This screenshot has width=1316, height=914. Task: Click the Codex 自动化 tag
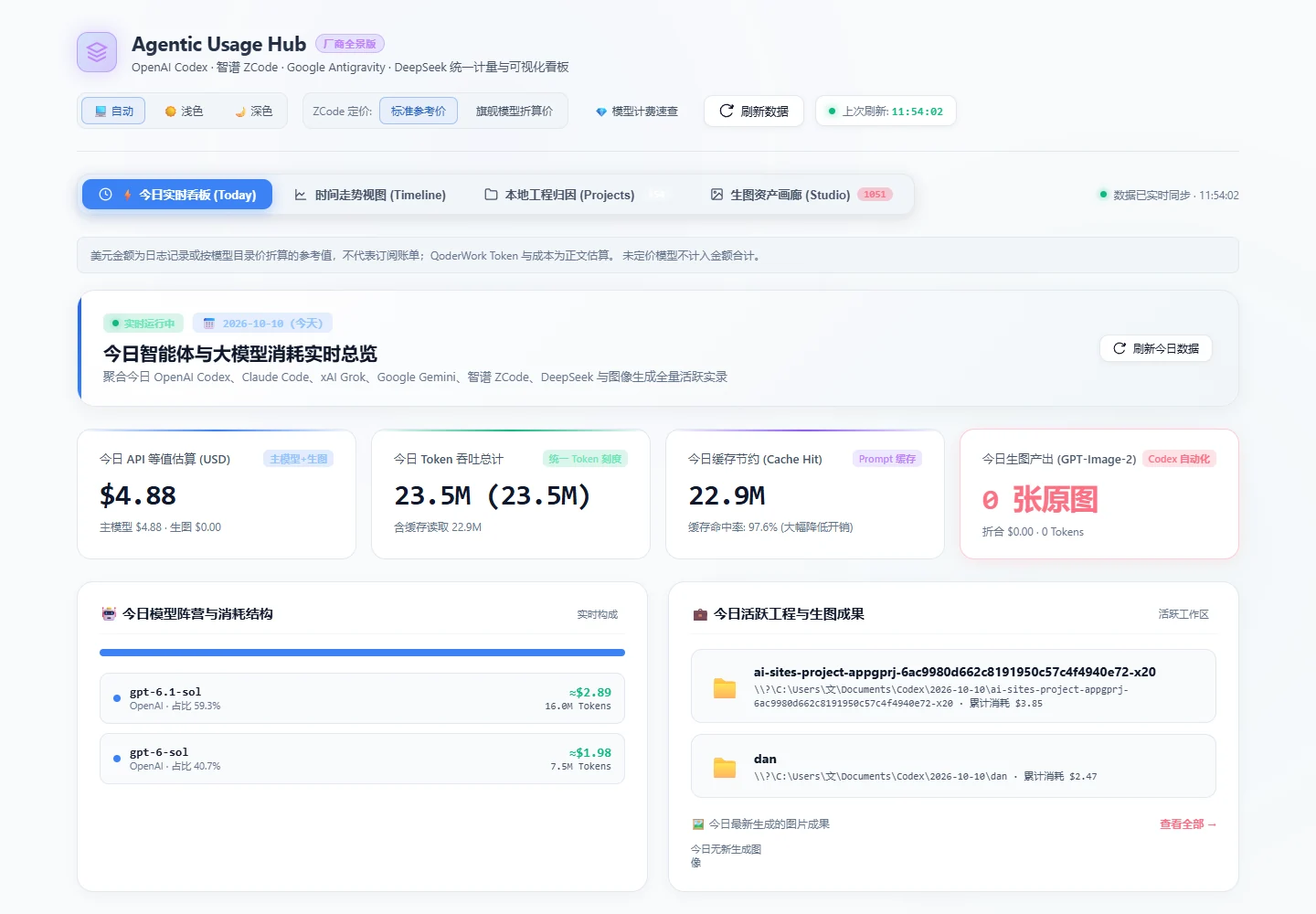(x=1179, y=459)
